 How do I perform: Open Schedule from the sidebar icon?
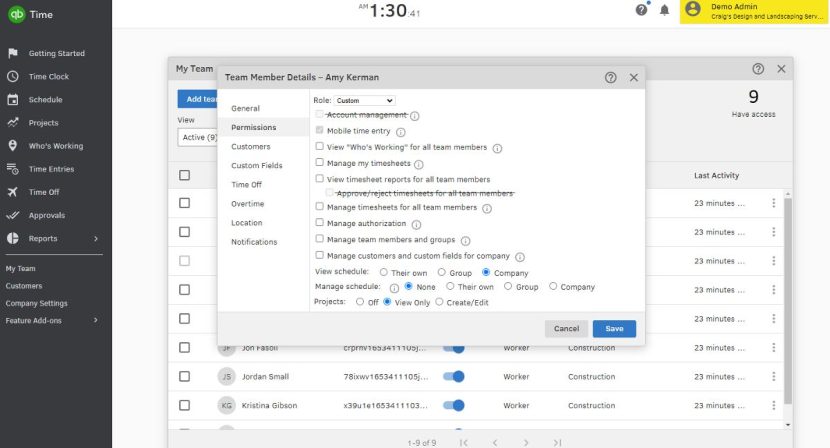click(x=13, y=99)
